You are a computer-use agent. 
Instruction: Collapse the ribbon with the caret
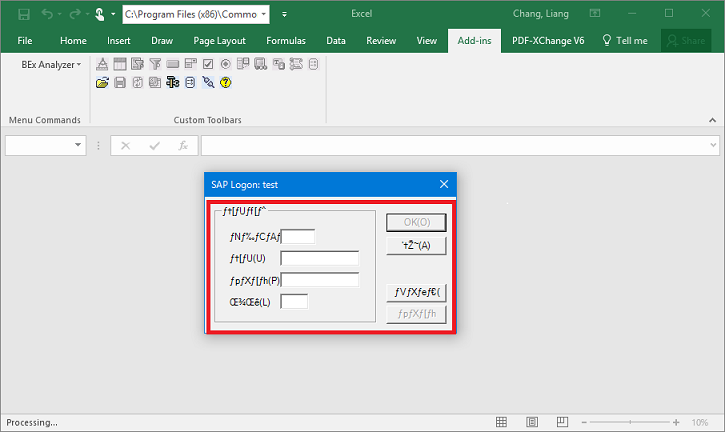(713, 120)
